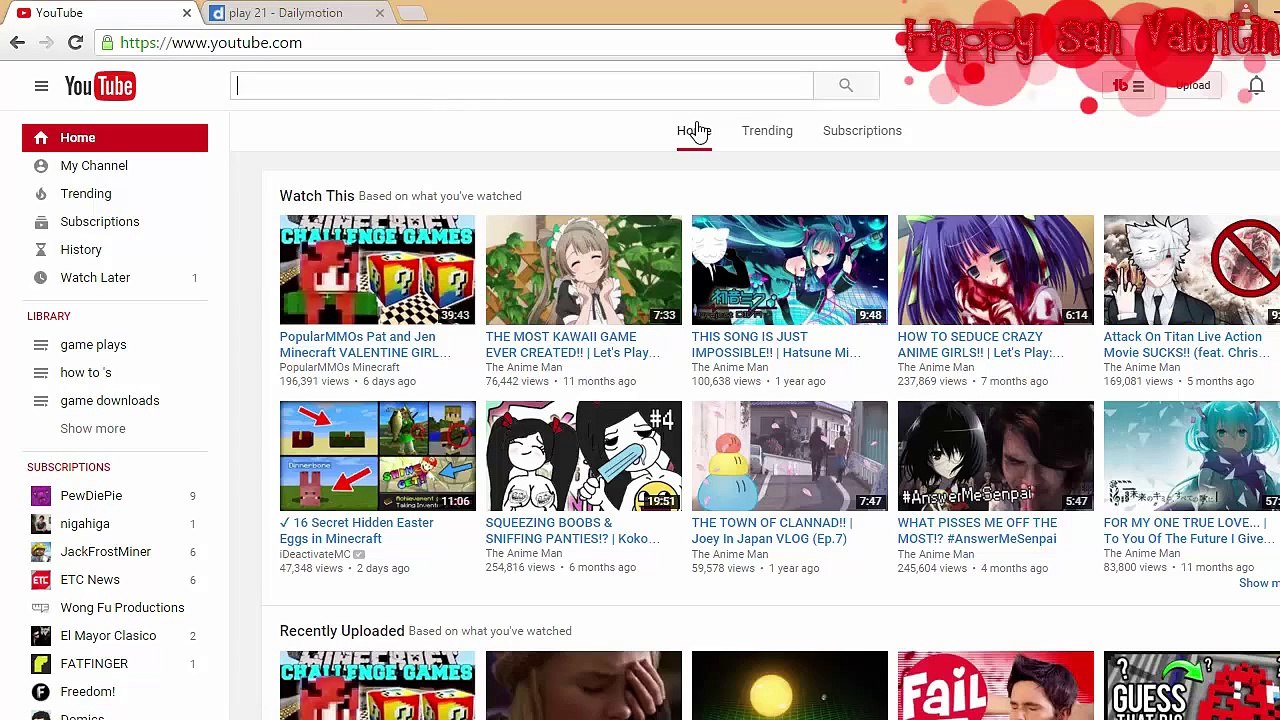This screenshot has width=1280, height=720.
Task: Open a new browser tab
Action: (412, 13)
